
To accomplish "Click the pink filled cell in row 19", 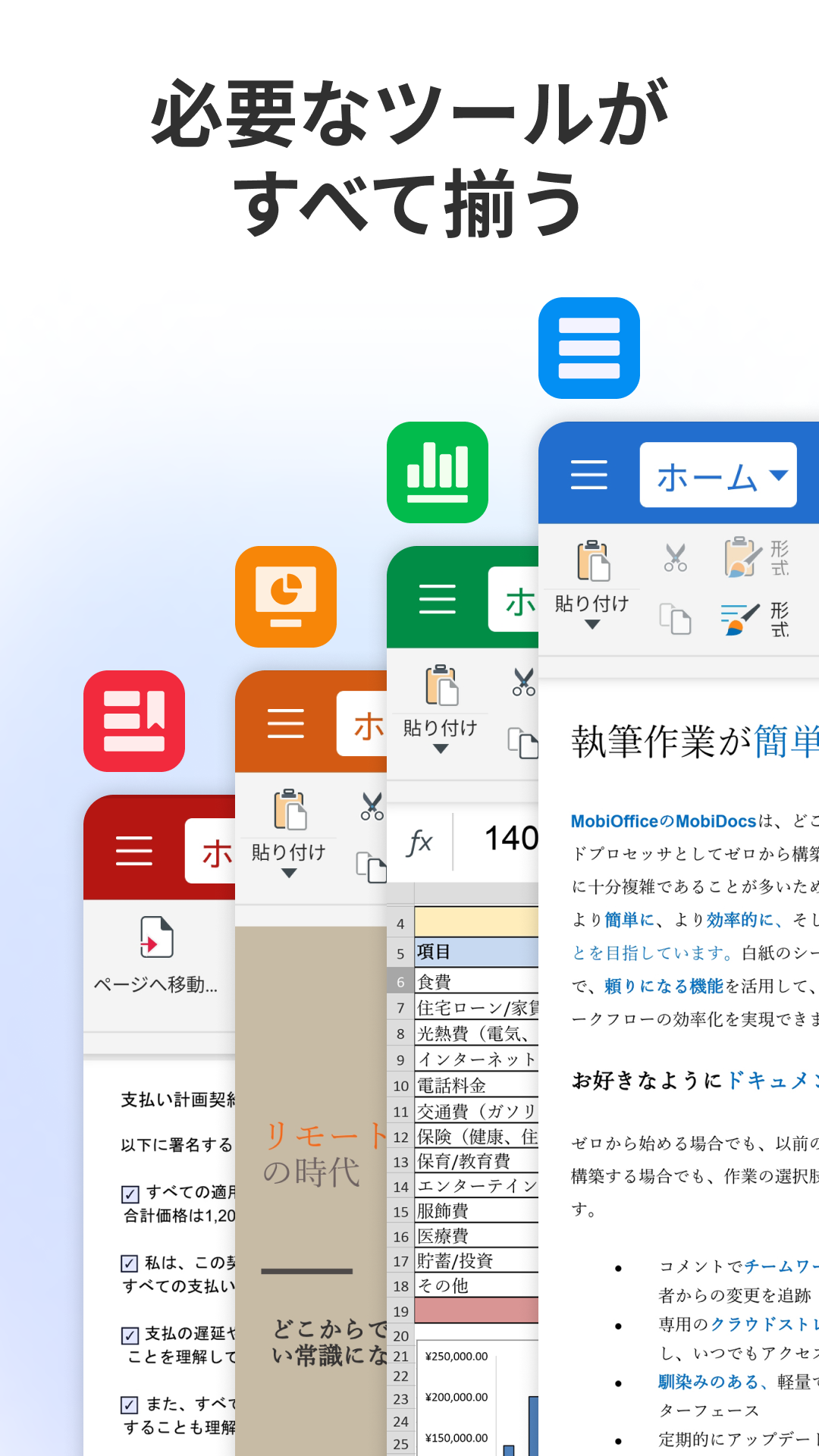I will click(476, 1310).
